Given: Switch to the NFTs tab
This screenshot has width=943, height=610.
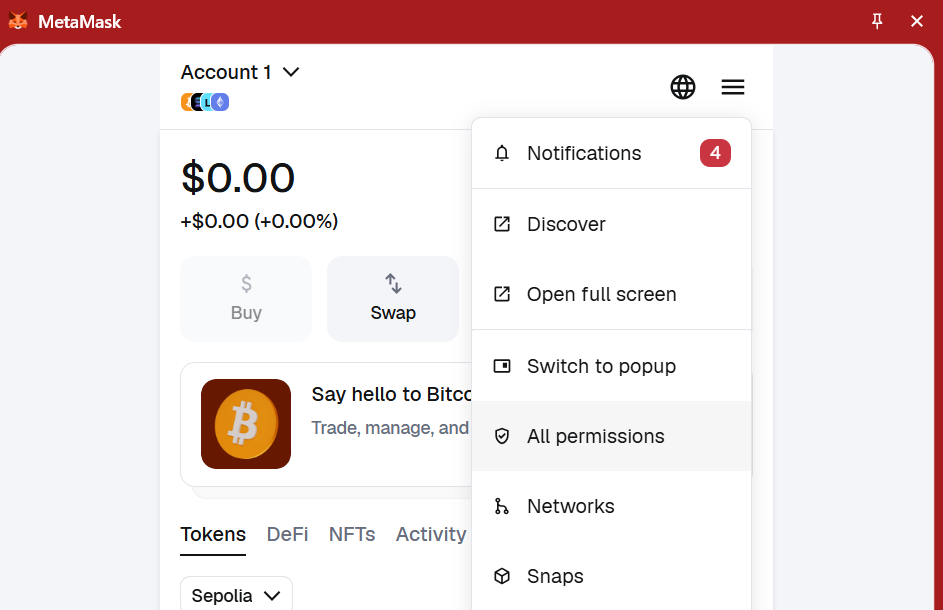Looking at the screenshot, I should [x=352, y=534].
